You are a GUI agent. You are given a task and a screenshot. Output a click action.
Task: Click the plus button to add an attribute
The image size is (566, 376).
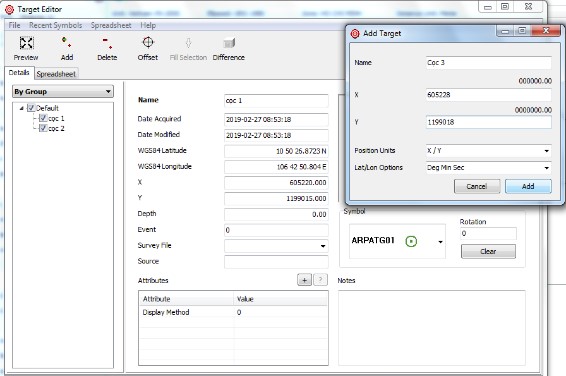point(304,280)
